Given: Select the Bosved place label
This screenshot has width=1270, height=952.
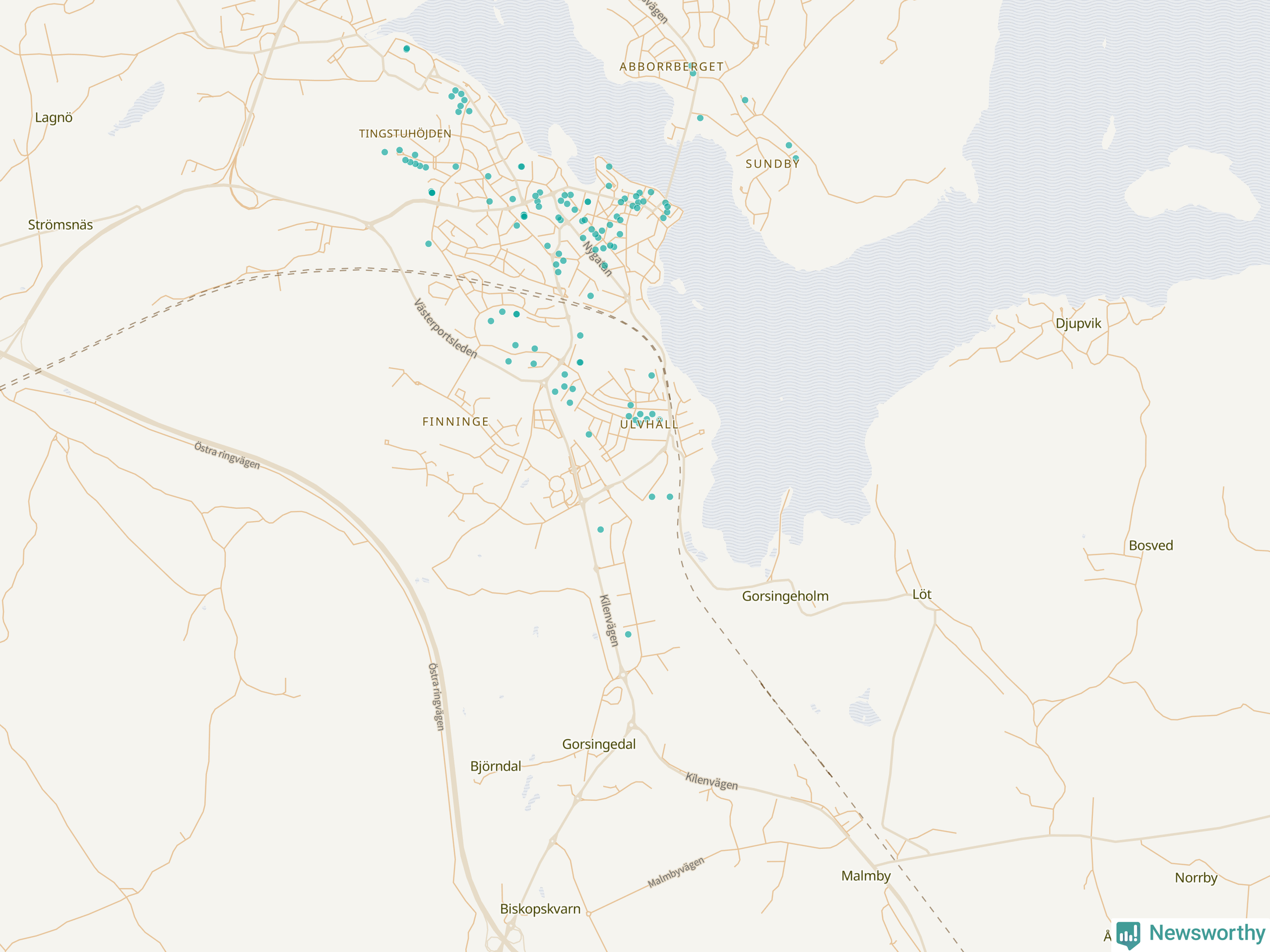Looking at the screenshot, I should (x=1150, y=546).
